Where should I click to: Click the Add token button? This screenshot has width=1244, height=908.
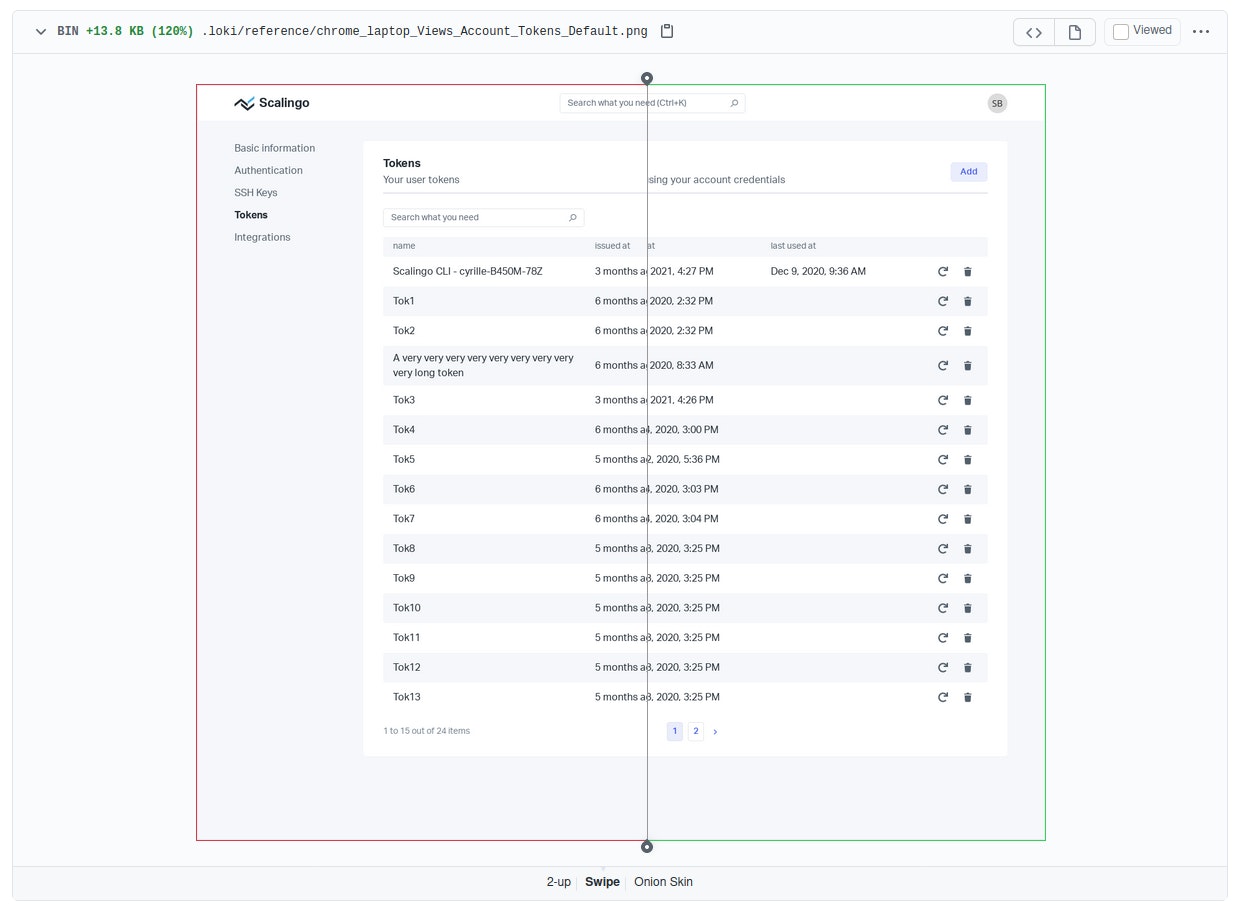pos(967,171)
